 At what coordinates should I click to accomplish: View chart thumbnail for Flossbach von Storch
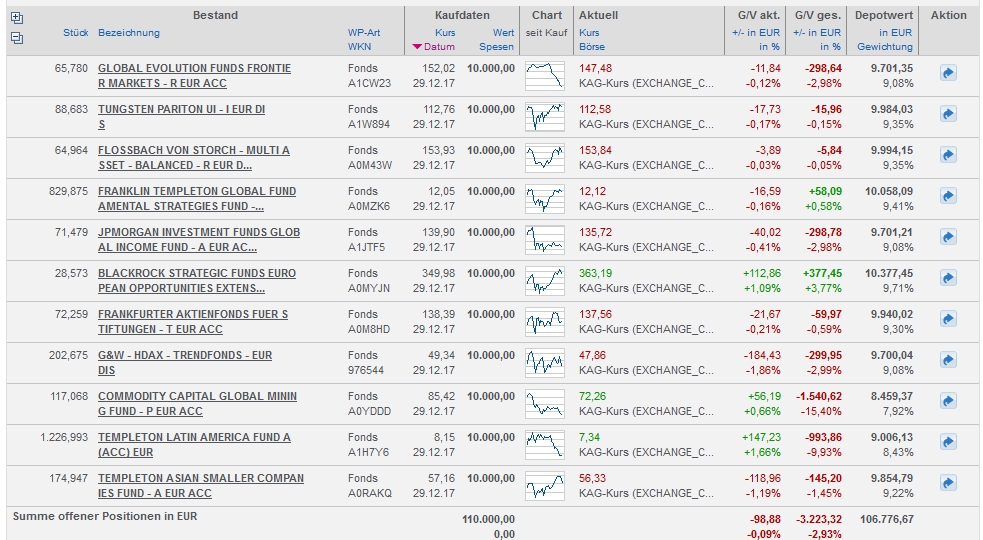tap(545, 157)
